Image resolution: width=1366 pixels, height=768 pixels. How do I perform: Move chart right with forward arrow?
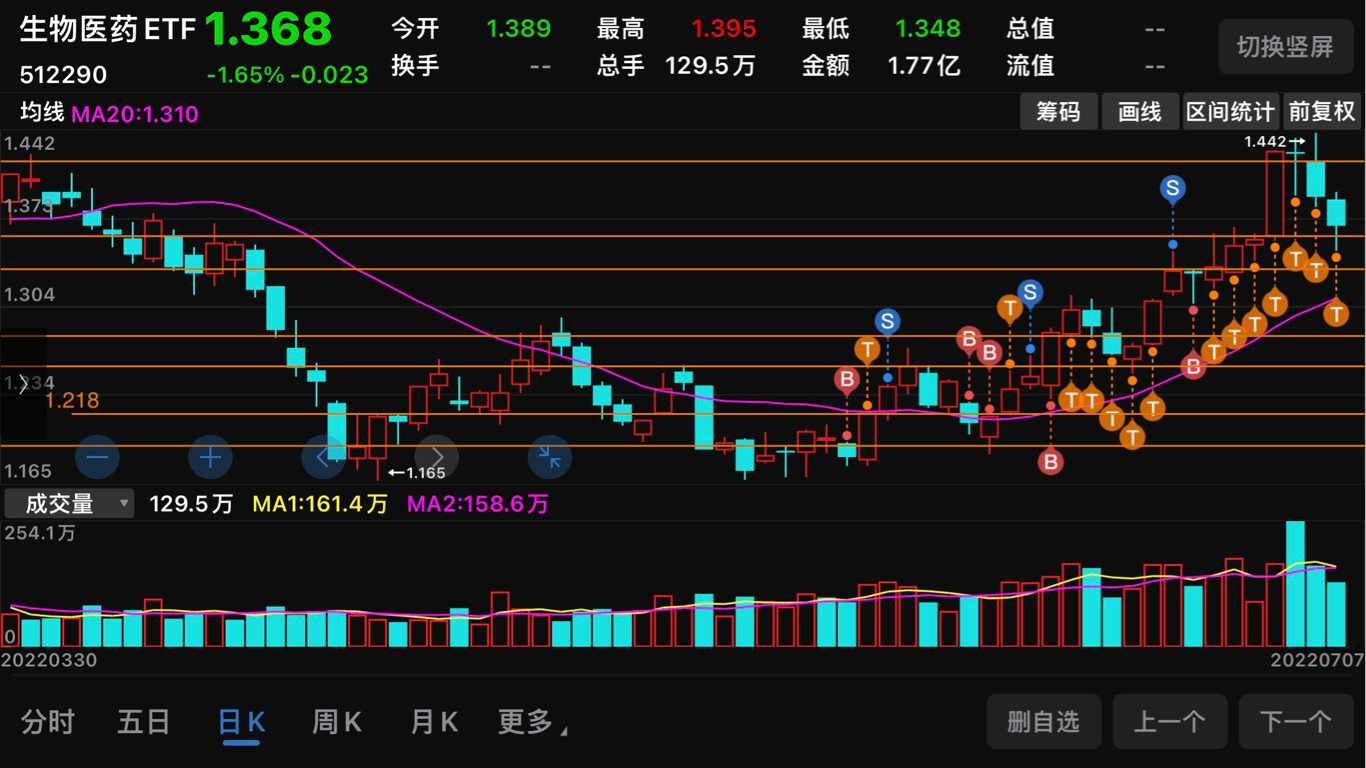[437, 458]
